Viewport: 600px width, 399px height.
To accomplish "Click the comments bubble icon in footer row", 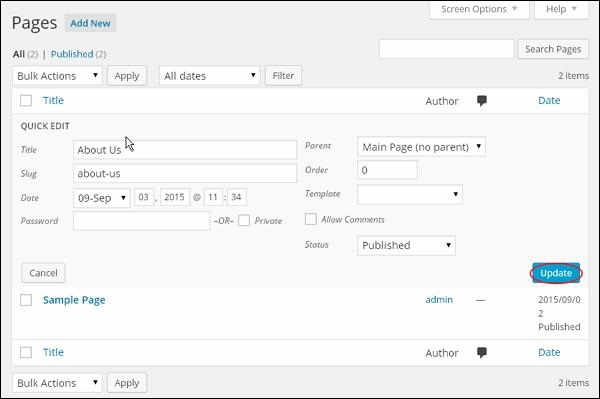I will point(482,352).
